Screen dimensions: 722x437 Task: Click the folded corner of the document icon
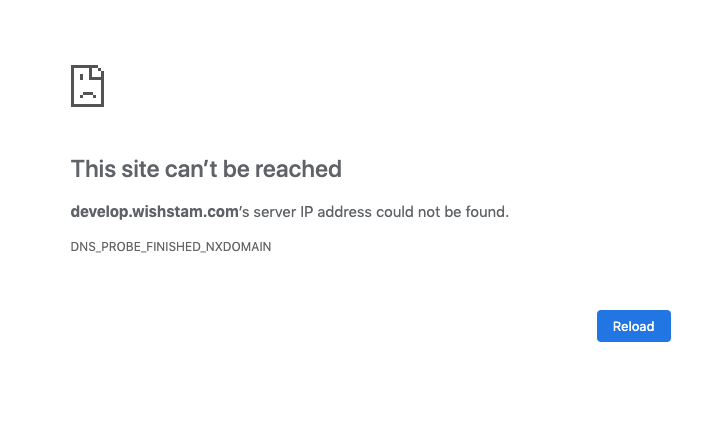98,72
